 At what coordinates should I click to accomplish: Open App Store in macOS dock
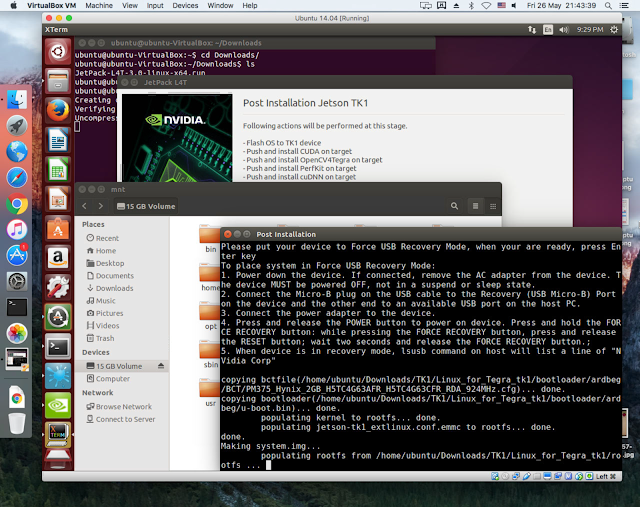click(x=17, y=255)
